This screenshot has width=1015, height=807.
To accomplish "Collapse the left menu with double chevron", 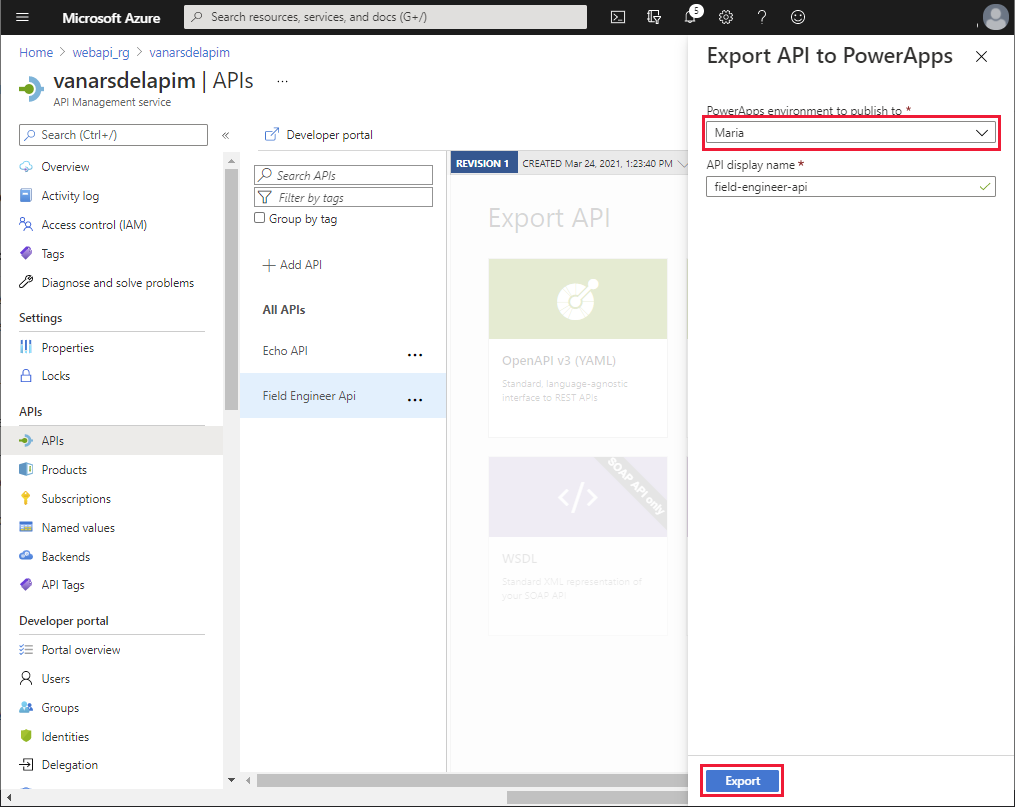I will [225, 135].
